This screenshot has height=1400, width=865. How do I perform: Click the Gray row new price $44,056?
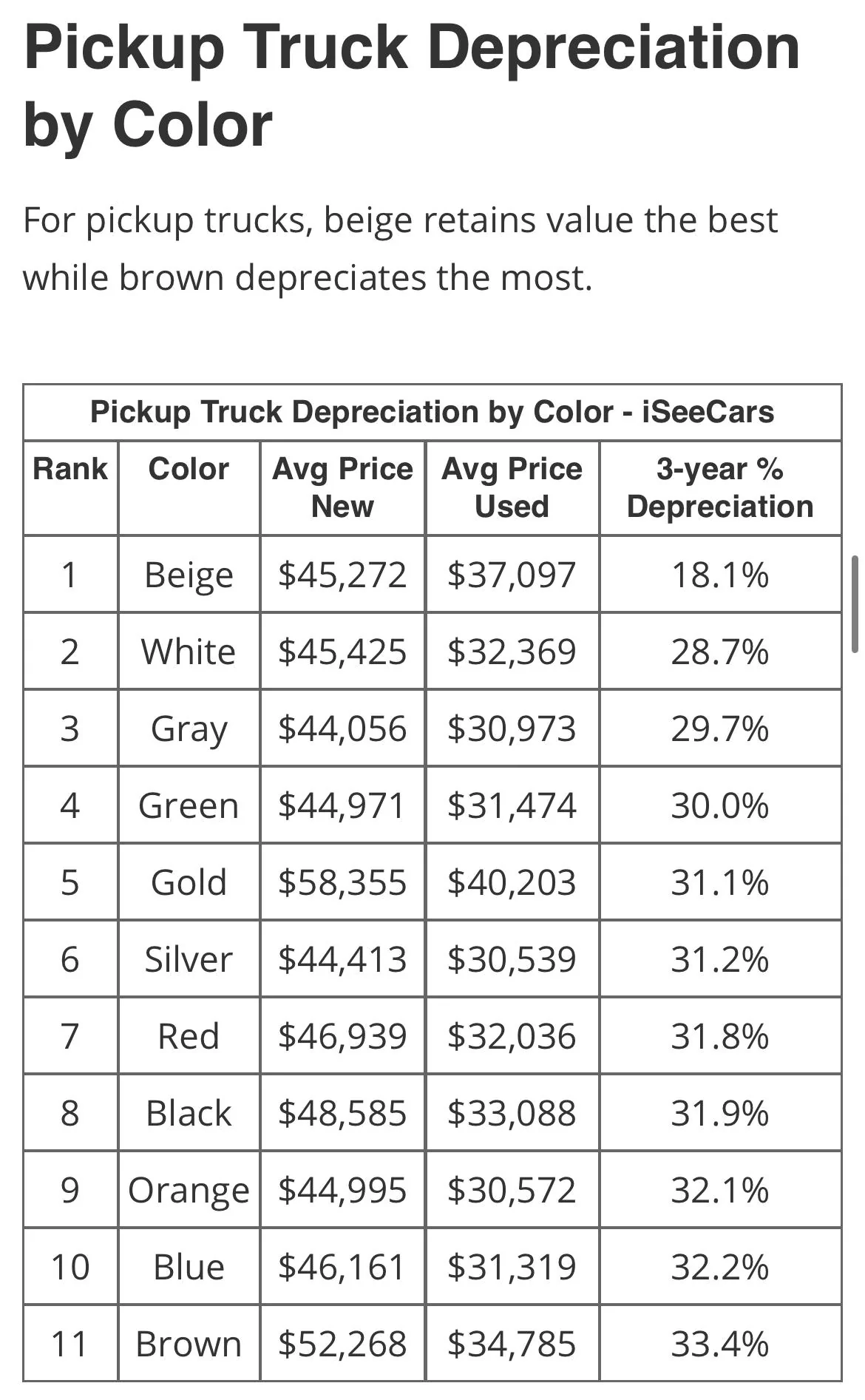(342, 728)
